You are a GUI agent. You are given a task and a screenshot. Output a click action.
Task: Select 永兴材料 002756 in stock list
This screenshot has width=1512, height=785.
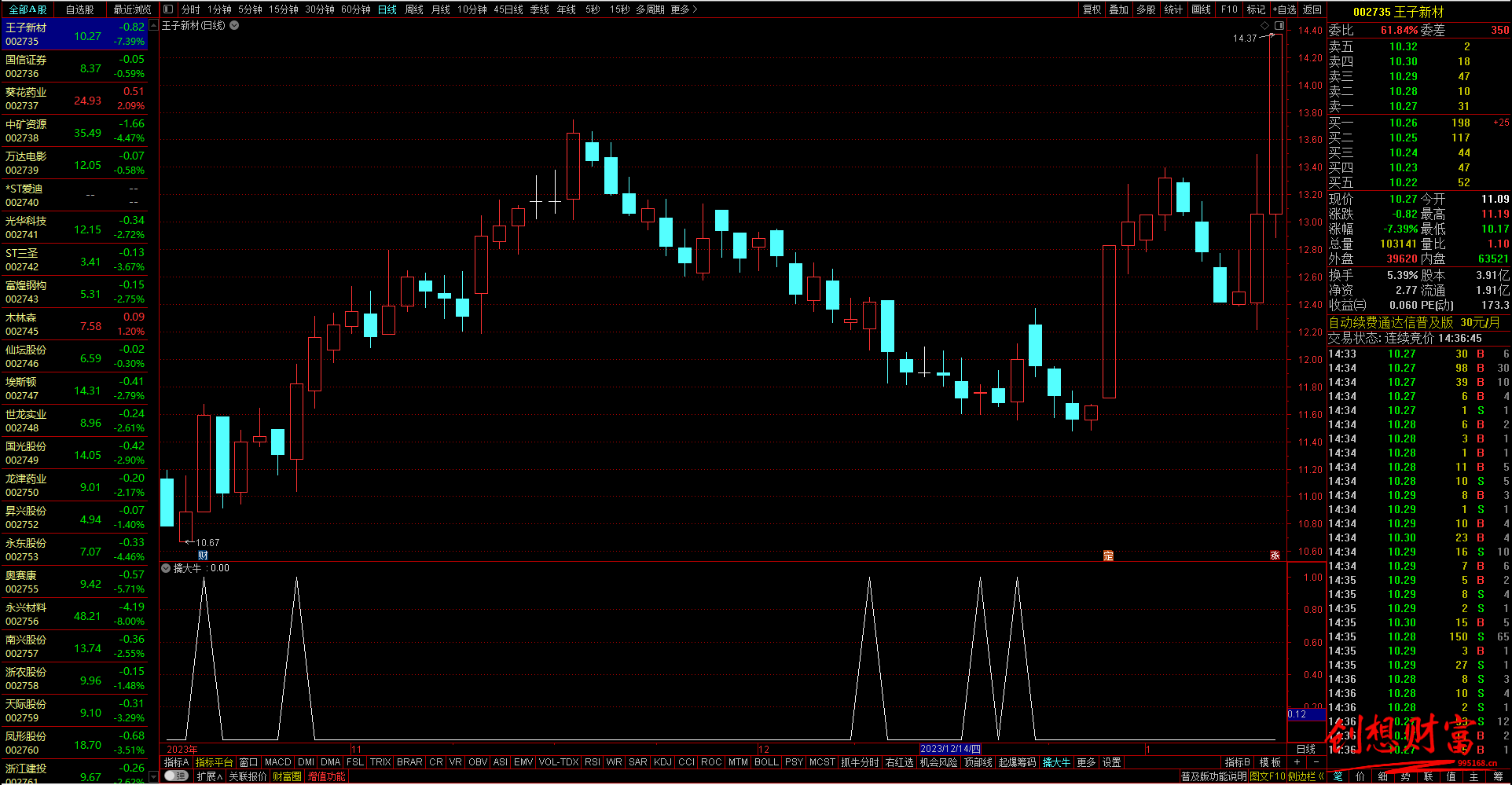pyautogui.click(x=75, y=614)
